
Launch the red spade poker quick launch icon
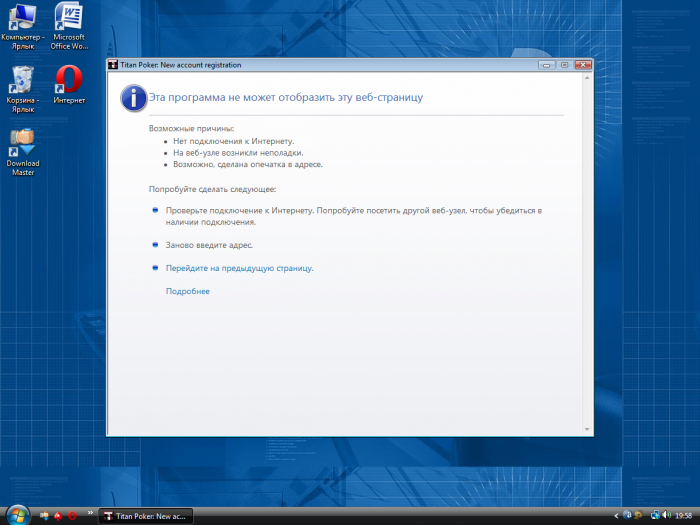pyautogui.click(x=58, y=516)
